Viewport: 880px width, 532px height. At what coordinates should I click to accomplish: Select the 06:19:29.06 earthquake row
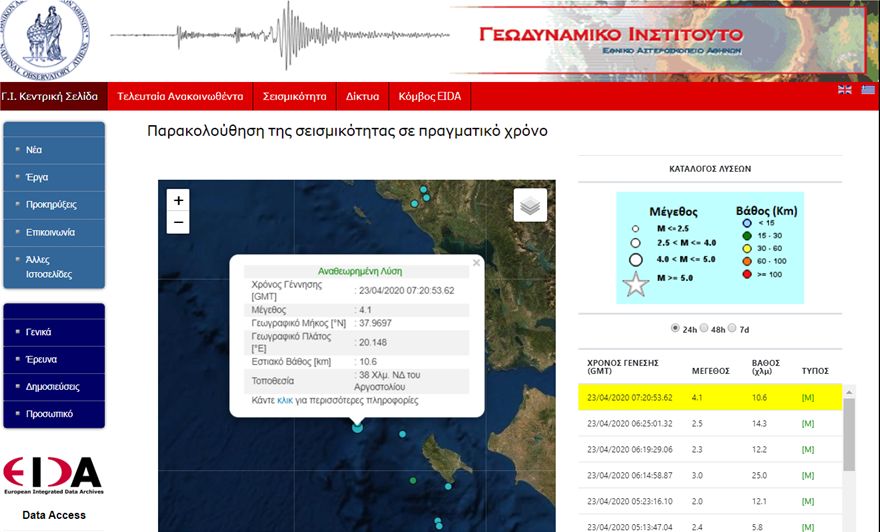(x=710, y=450)
